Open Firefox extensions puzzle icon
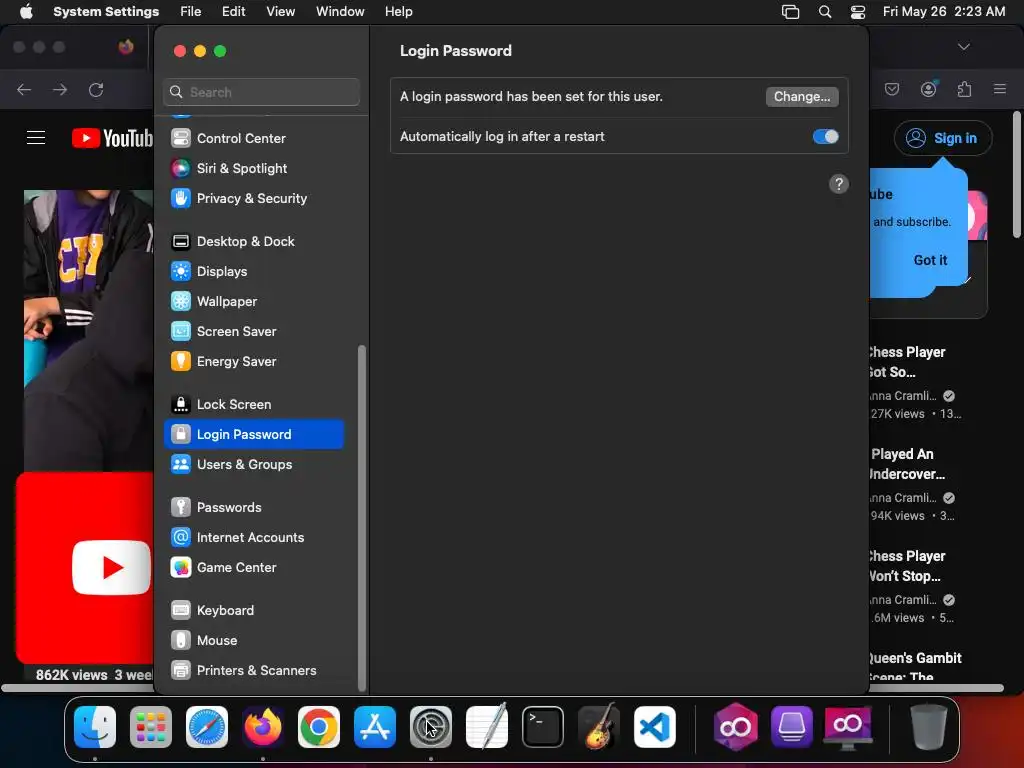Screen dimensions: 1024x768 coord(965,89)
